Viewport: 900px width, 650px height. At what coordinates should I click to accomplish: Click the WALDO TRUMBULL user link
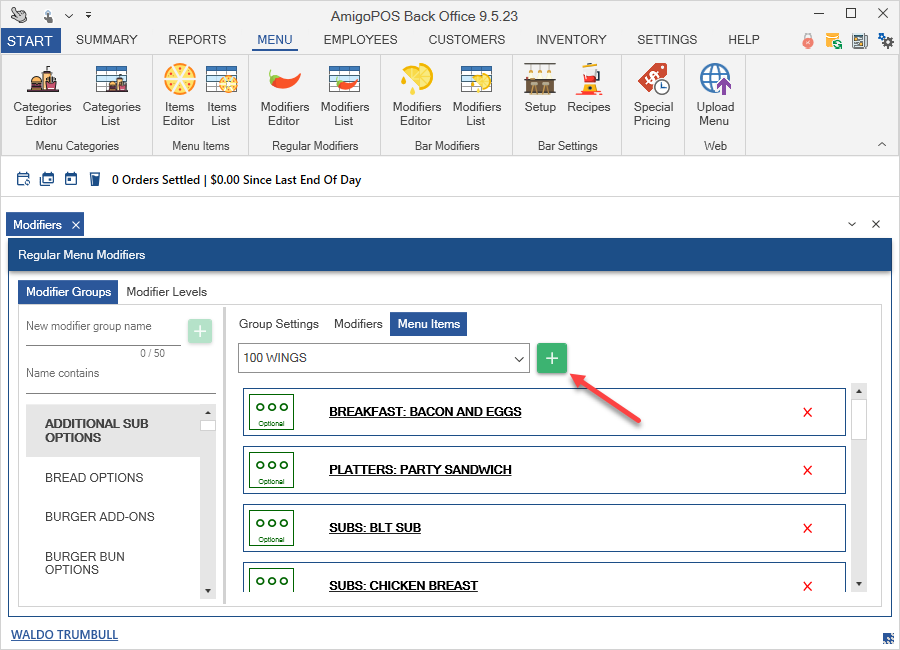[62, 635]
